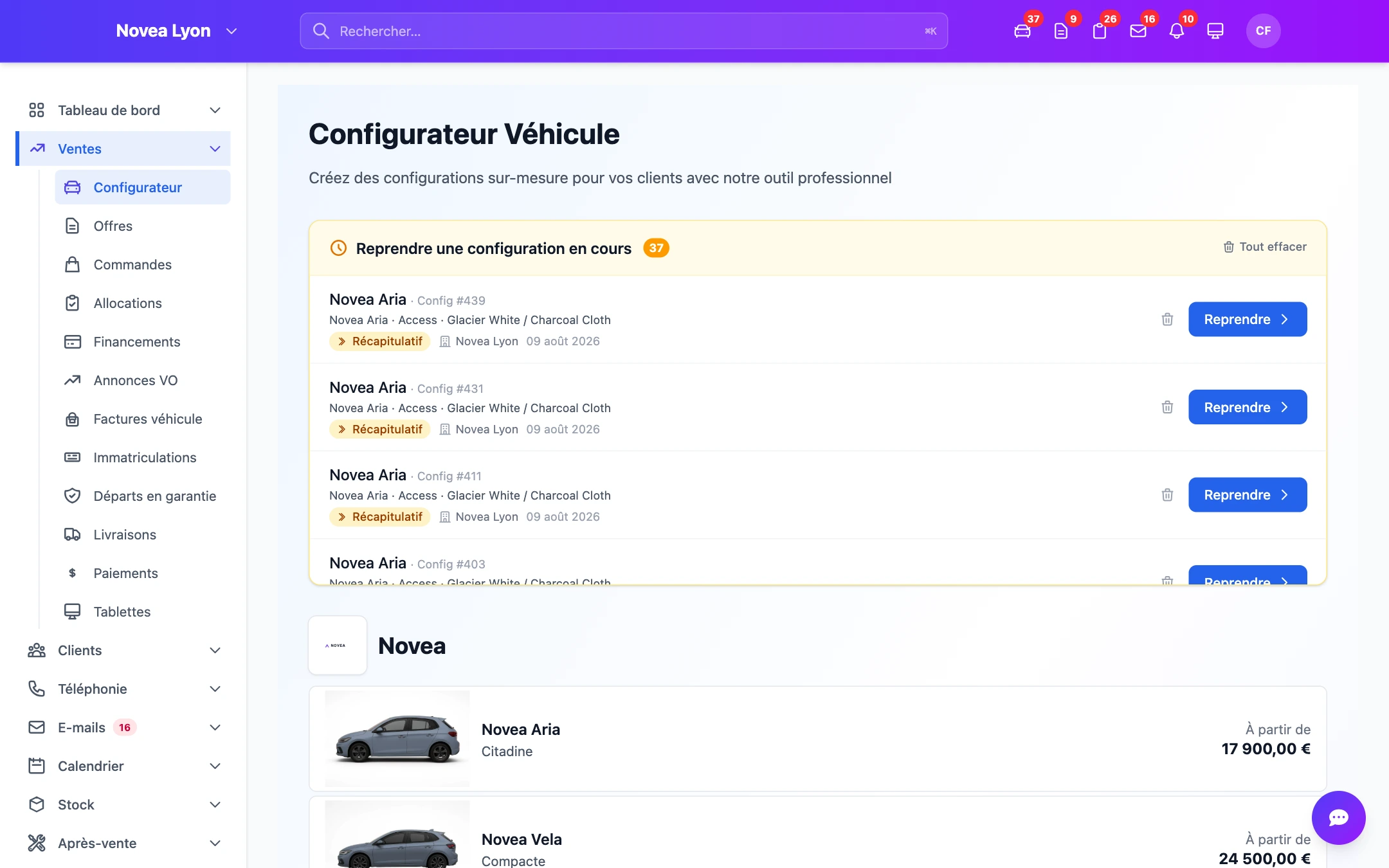
Task: Click the Paiements dollar icon in sidebar
Action: [73, 573]
